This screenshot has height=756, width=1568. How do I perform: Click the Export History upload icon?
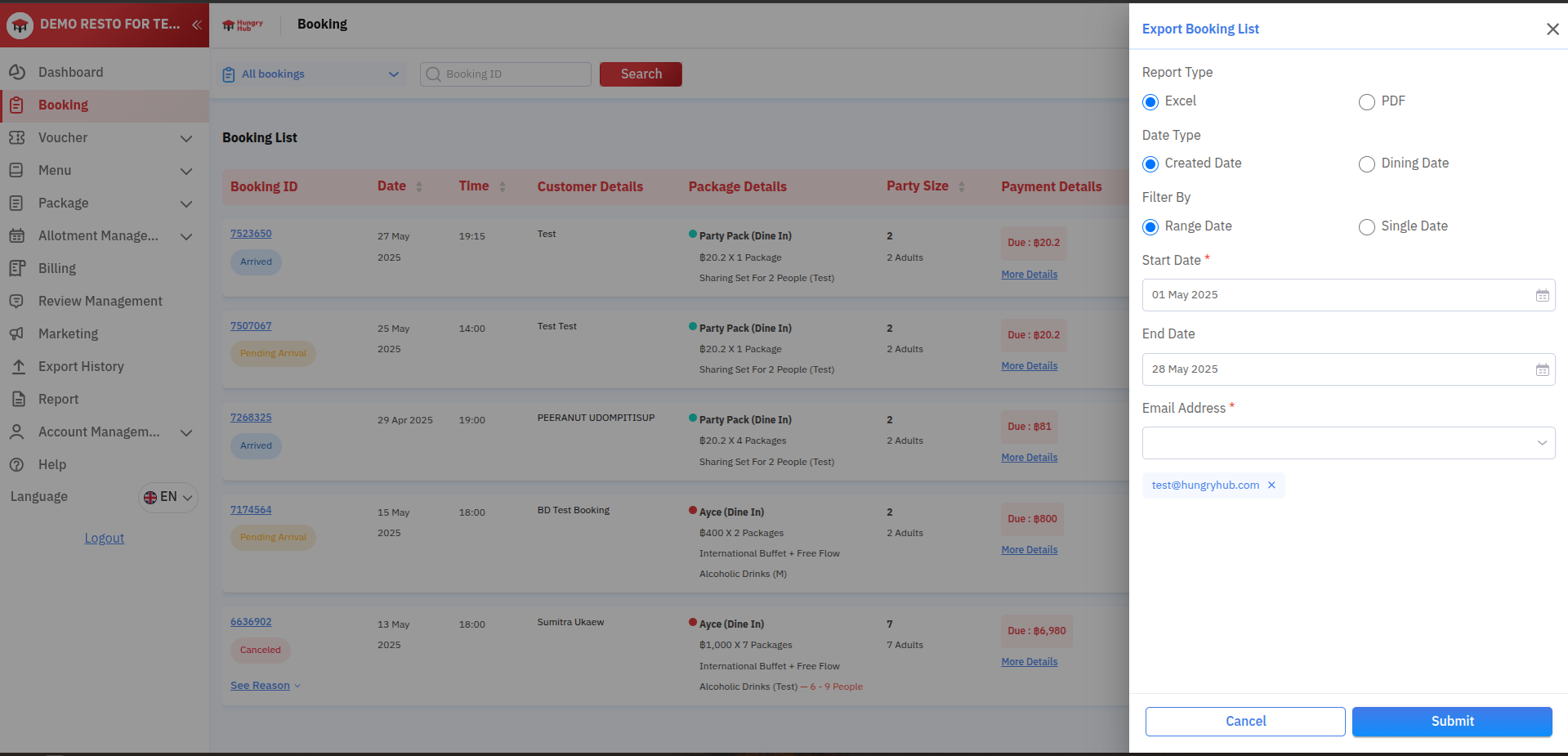tap(17, 366)
